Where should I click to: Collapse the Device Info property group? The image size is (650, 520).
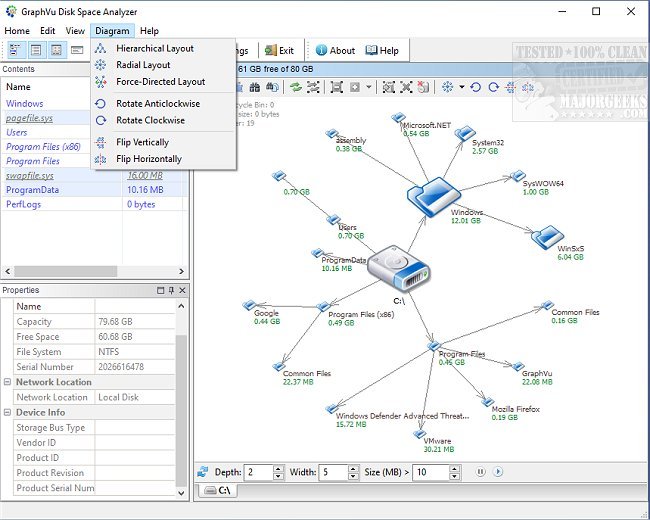click(7, 412)
